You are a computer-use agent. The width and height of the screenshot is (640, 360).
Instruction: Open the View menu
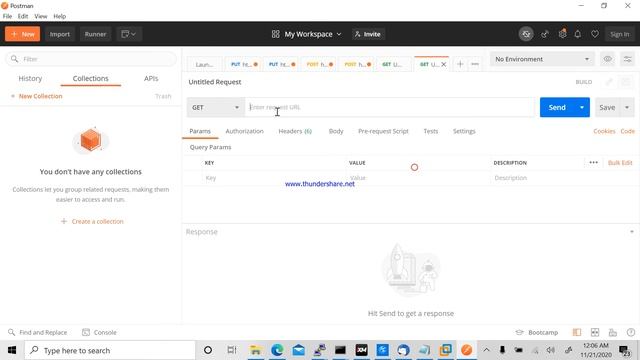[x=41, y=16]
